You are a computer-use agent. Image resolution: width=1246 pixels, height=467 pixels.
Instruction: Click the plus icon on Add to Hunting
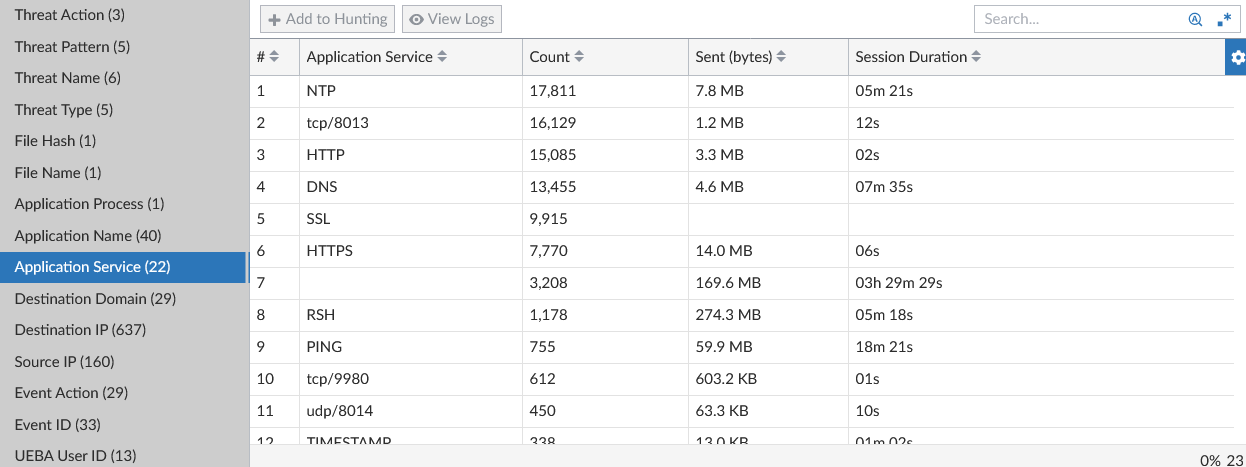[275, 19]
